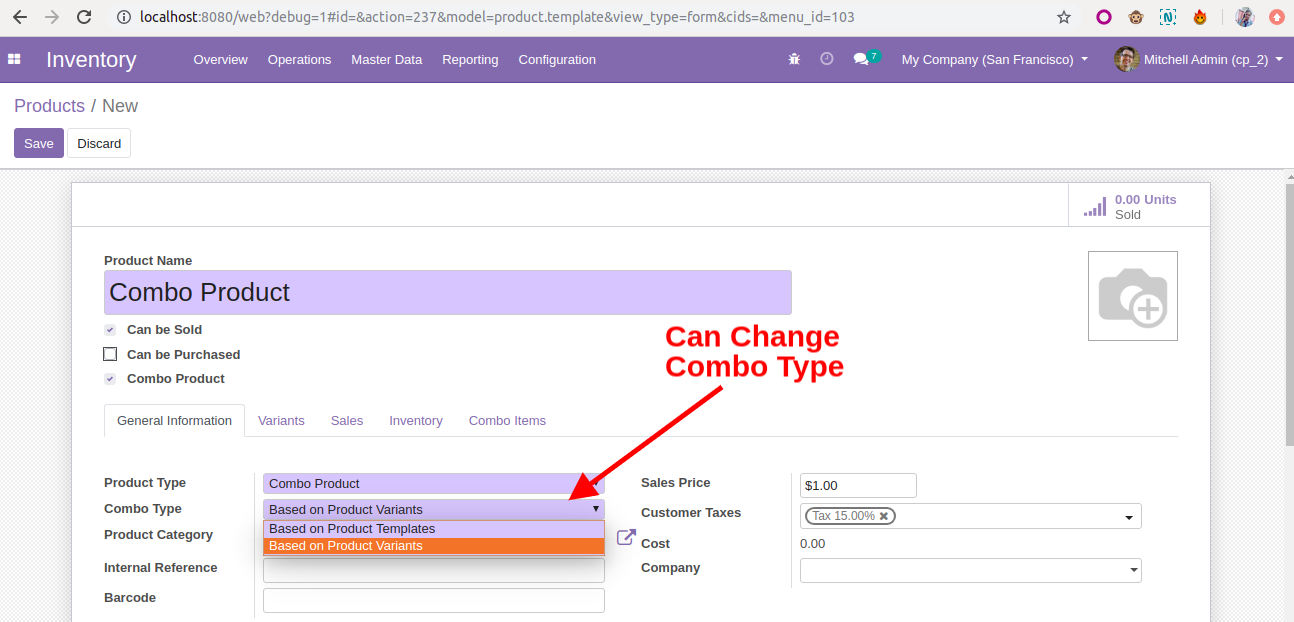Bookmark this page with the star icon
The height and width of the screenshot is (622, 1294).
click(x=1063, y=17)
